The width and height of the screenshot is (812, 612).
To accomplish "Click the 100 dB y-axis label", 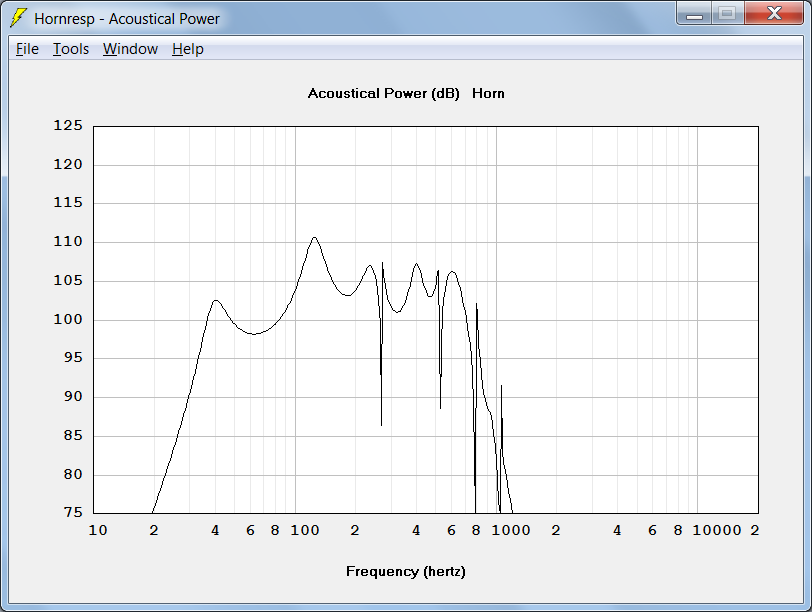I will point(68,319).
